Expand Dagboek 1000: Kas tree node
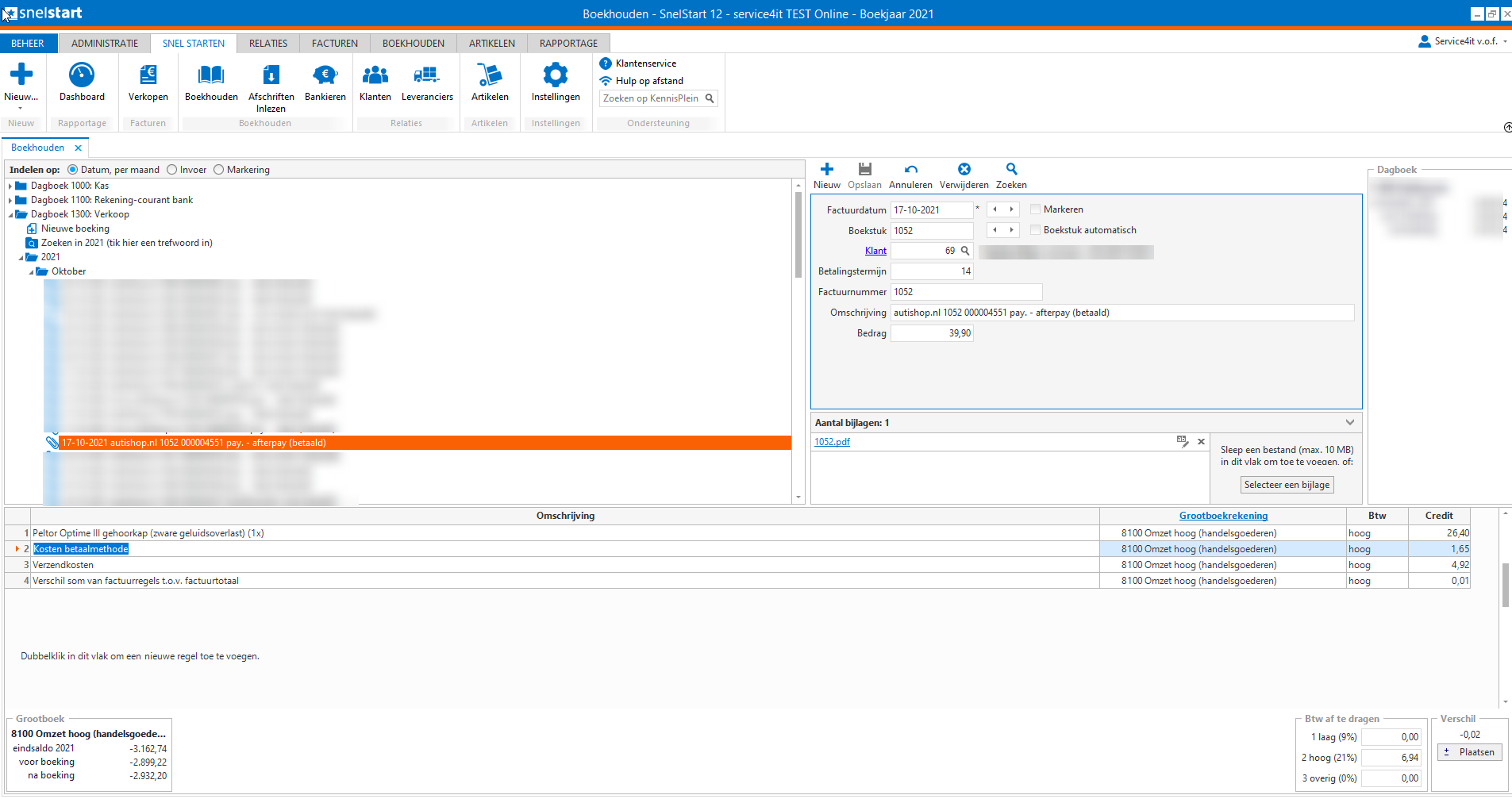Screen dimensions: 1512x799 [10, 186]
